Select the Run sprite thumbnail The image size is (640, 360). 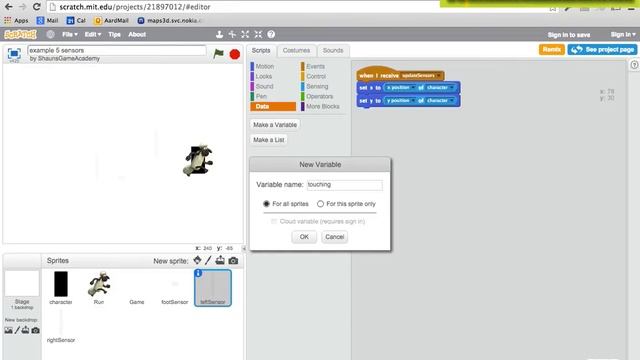99,287
